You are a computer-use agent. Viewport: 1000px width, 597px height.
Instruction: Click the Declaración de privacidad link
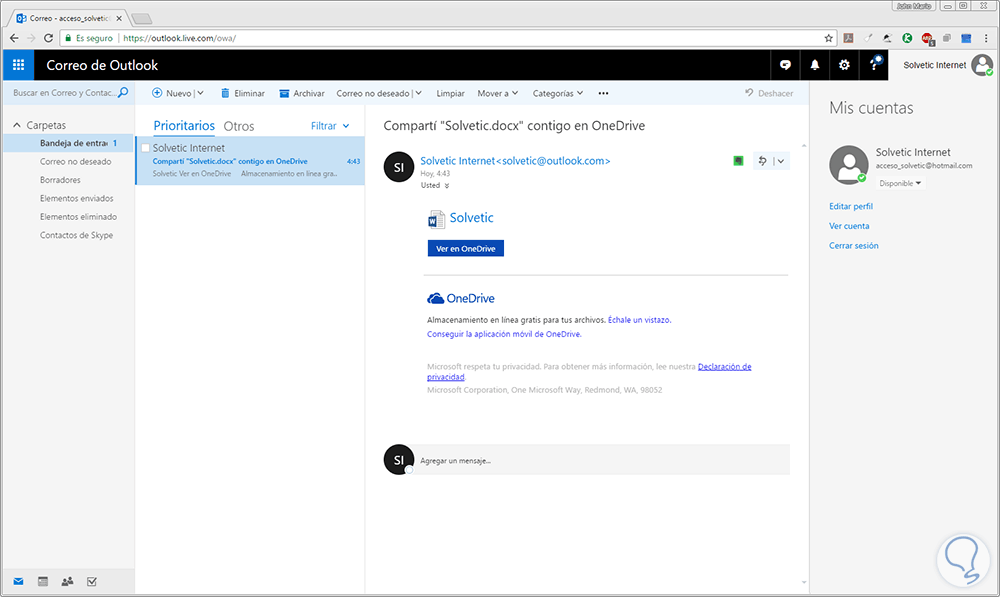tap(724, 367)
